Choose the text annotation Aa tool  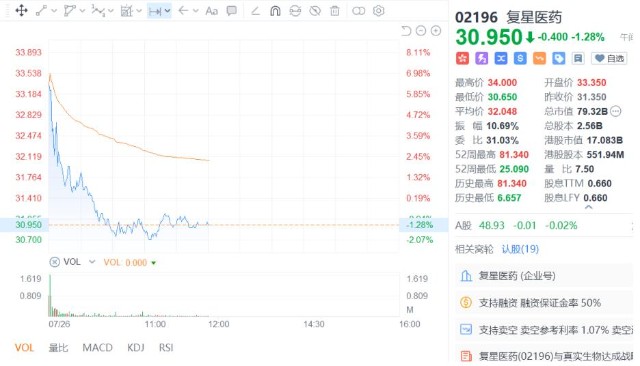[x=211, y=11]
